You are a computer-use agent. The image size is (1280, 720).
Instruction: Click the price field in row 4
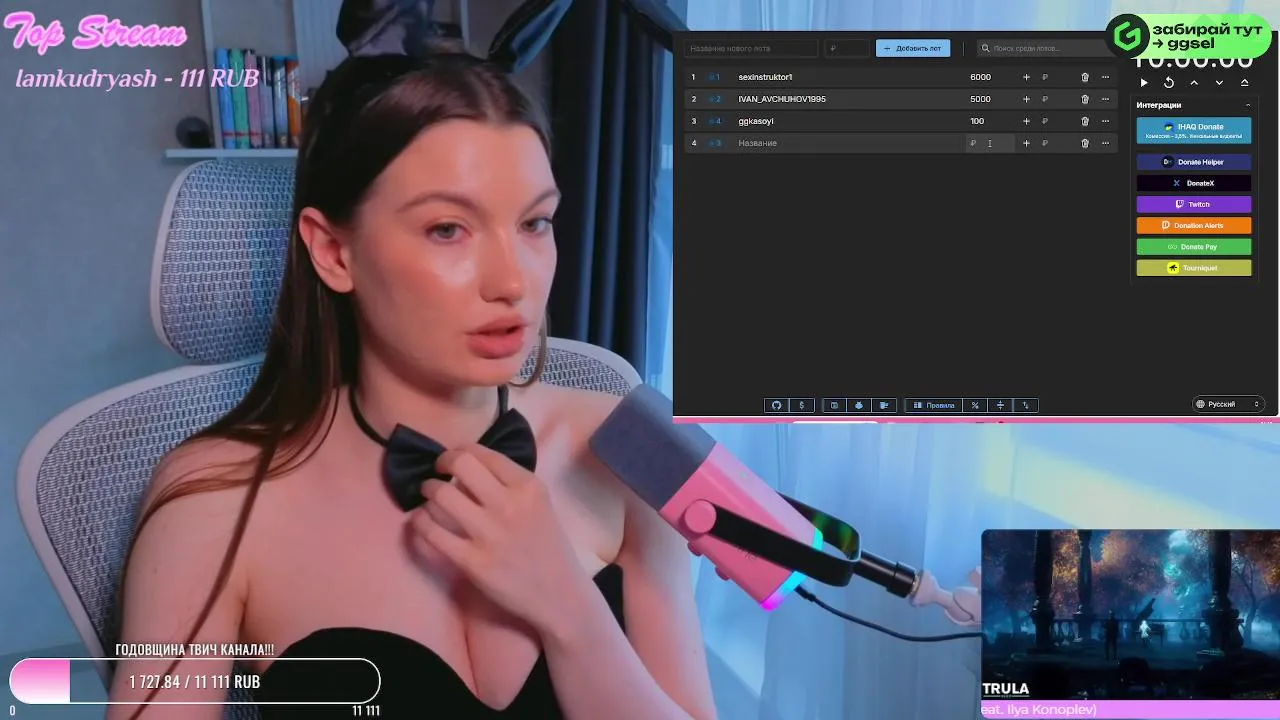click(x=990, y=143)
